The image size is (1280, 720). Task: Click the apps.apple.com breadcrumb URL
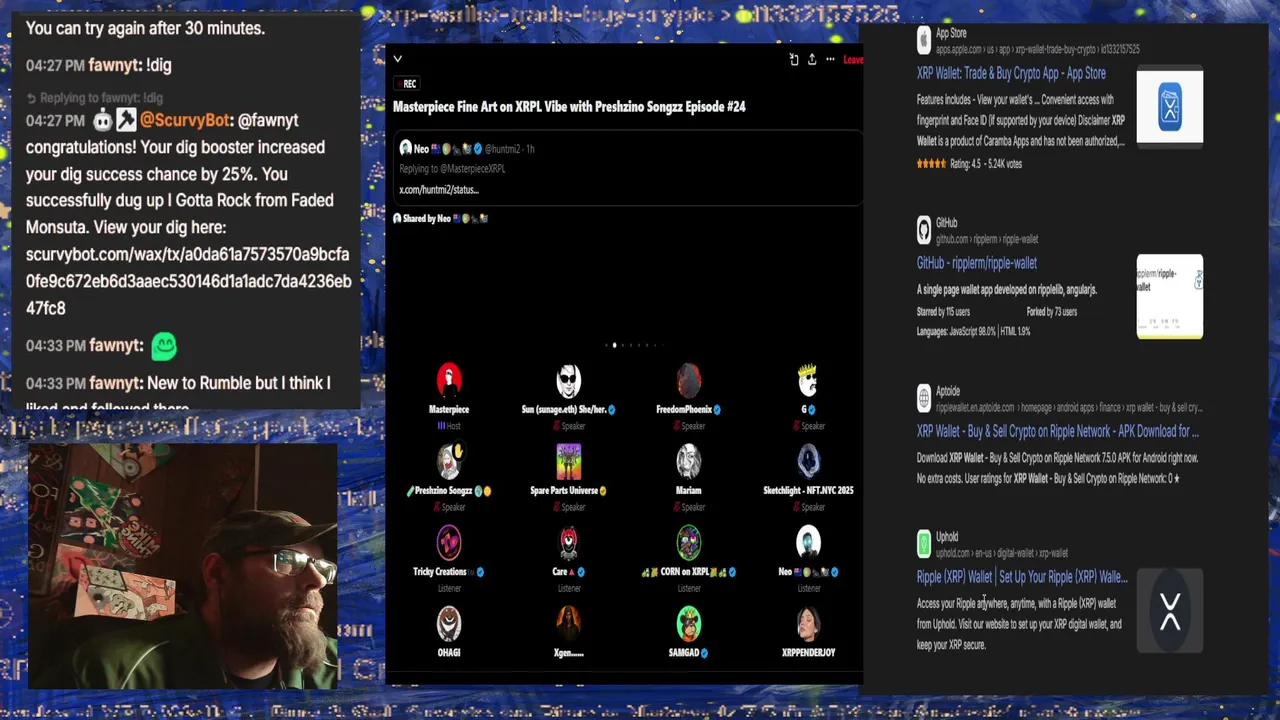(1038, 49)
